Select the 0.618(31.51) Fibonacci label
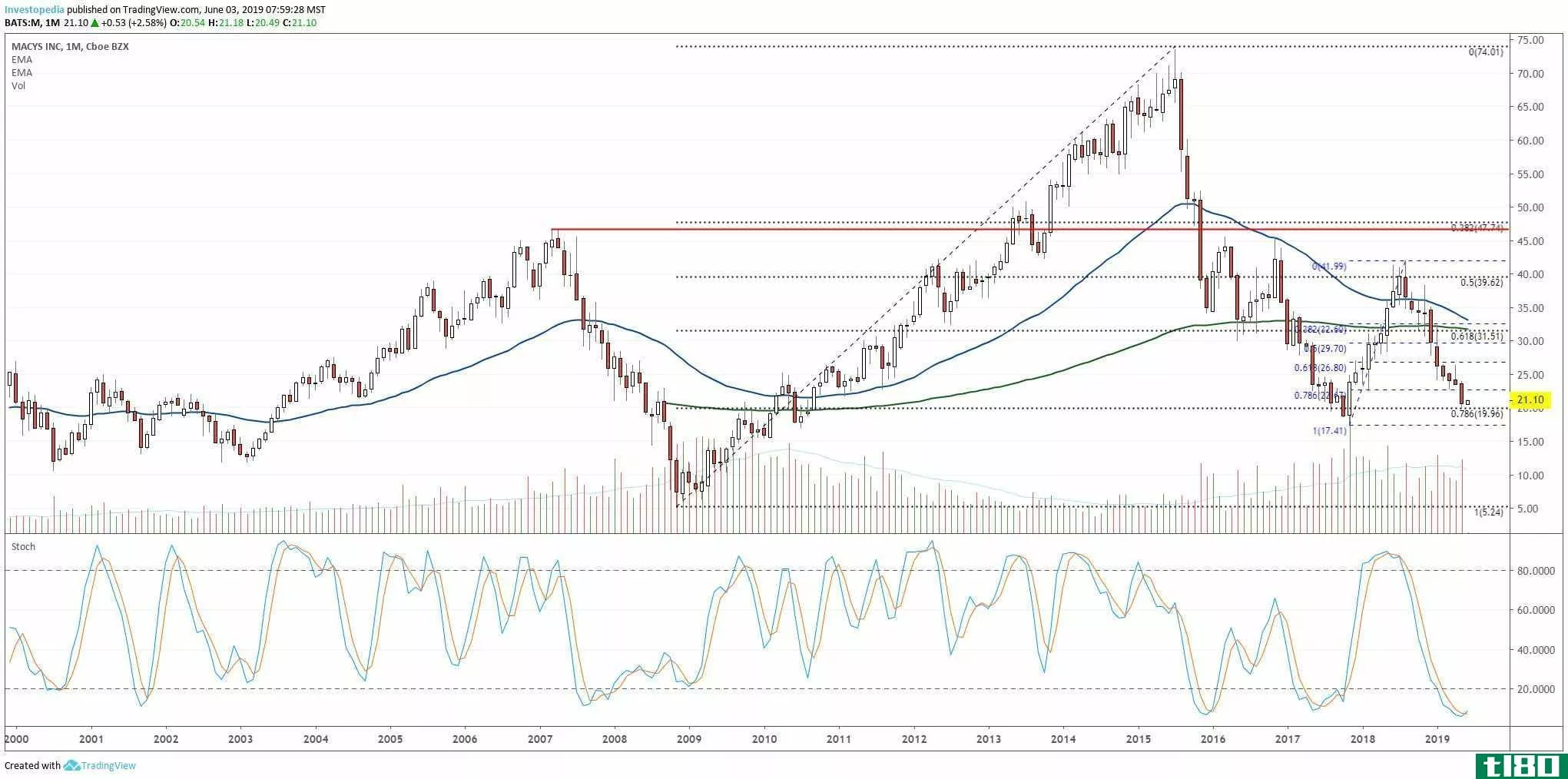 pos(1477,336)
